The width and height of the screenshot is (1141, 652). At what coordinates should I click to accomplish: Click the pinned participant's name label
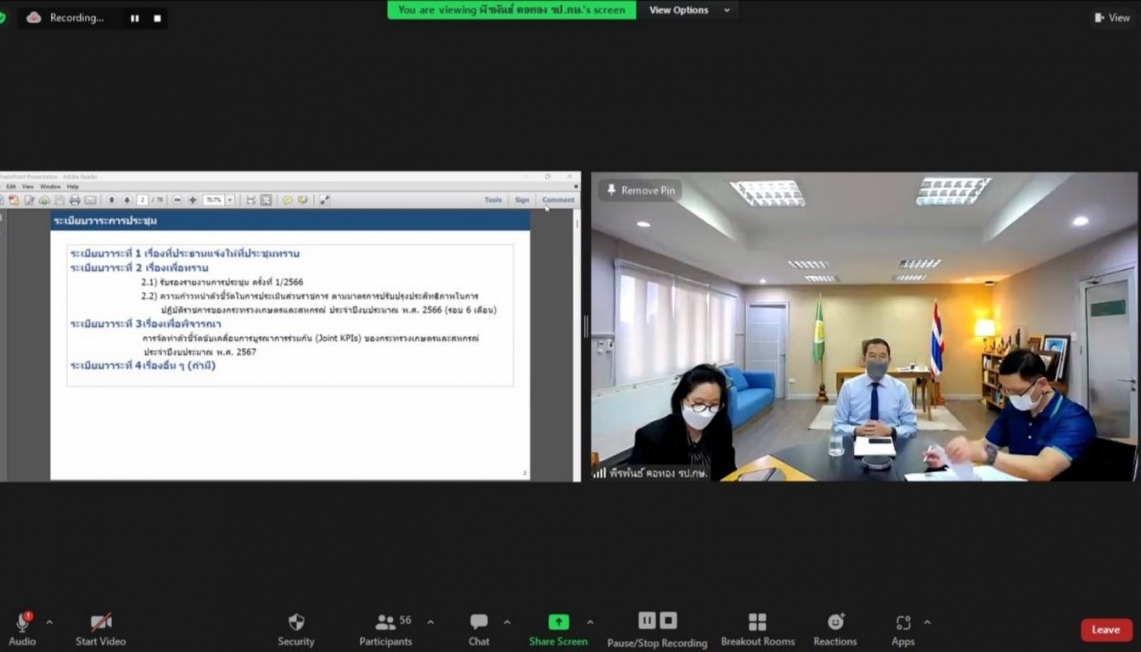tap(659, 473)
